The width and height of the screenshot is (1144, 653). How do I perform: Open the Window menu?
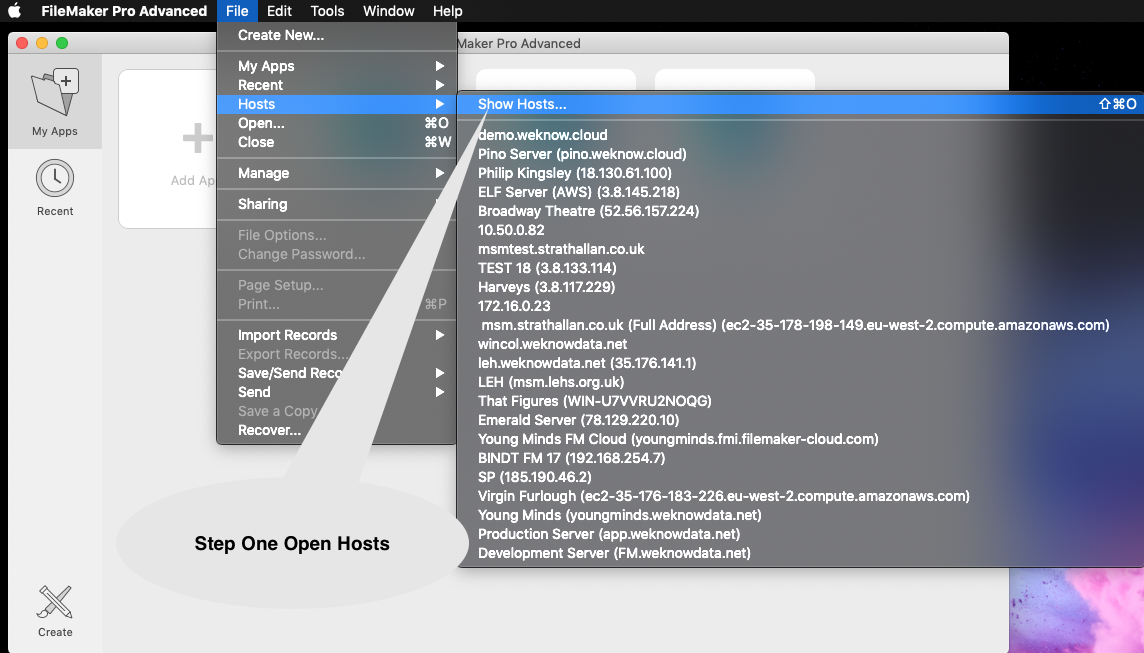(x=389, y=11)
